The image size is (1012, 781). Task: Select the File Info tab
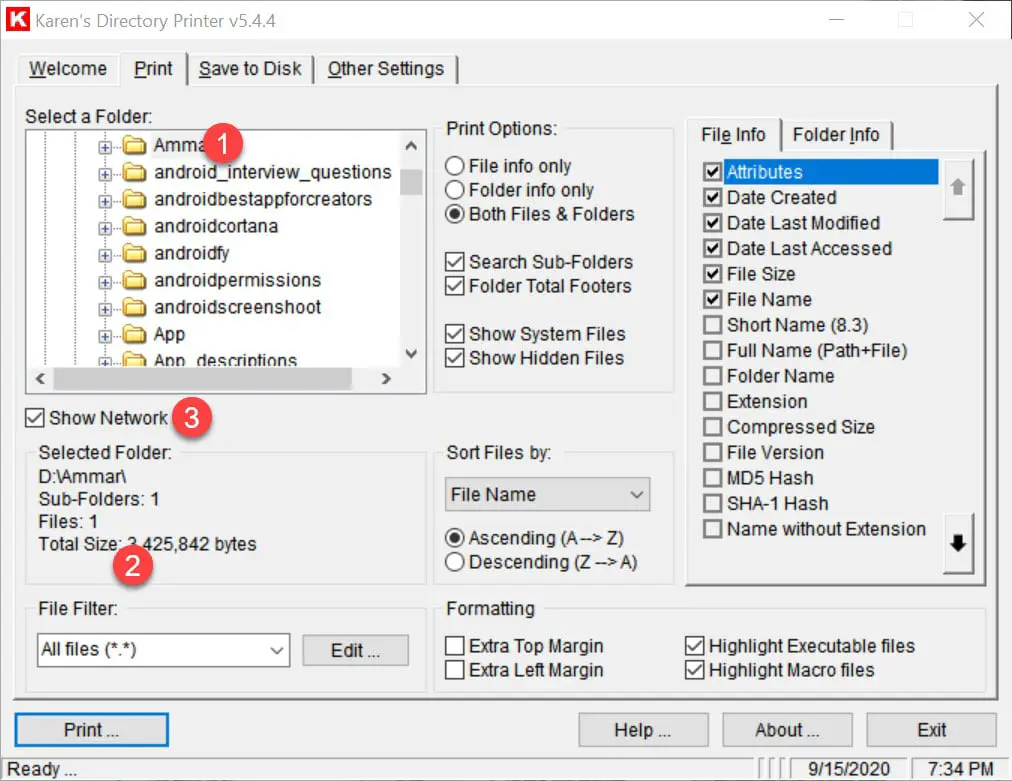click(x=733, y=135)
